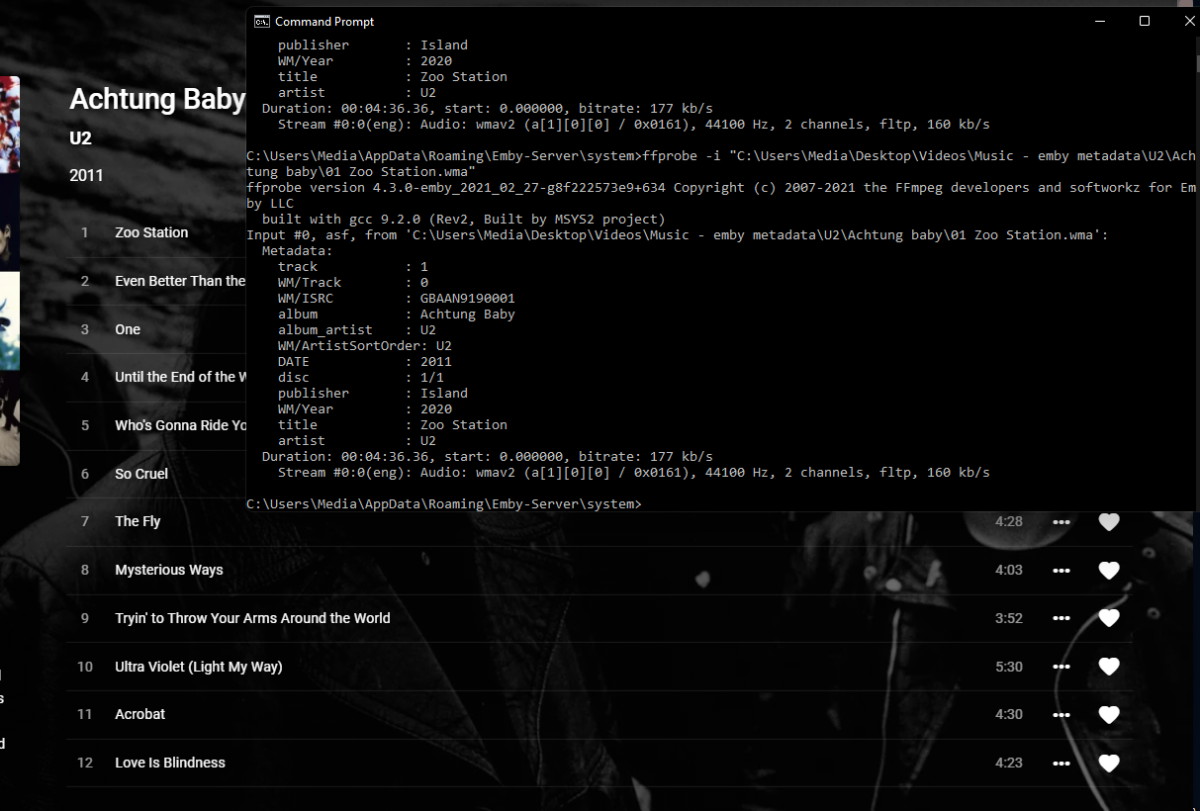
Task: Click the 4:23 duration of Love Is Blindness
Action: pyautogui.click(x=1009, y=763)
